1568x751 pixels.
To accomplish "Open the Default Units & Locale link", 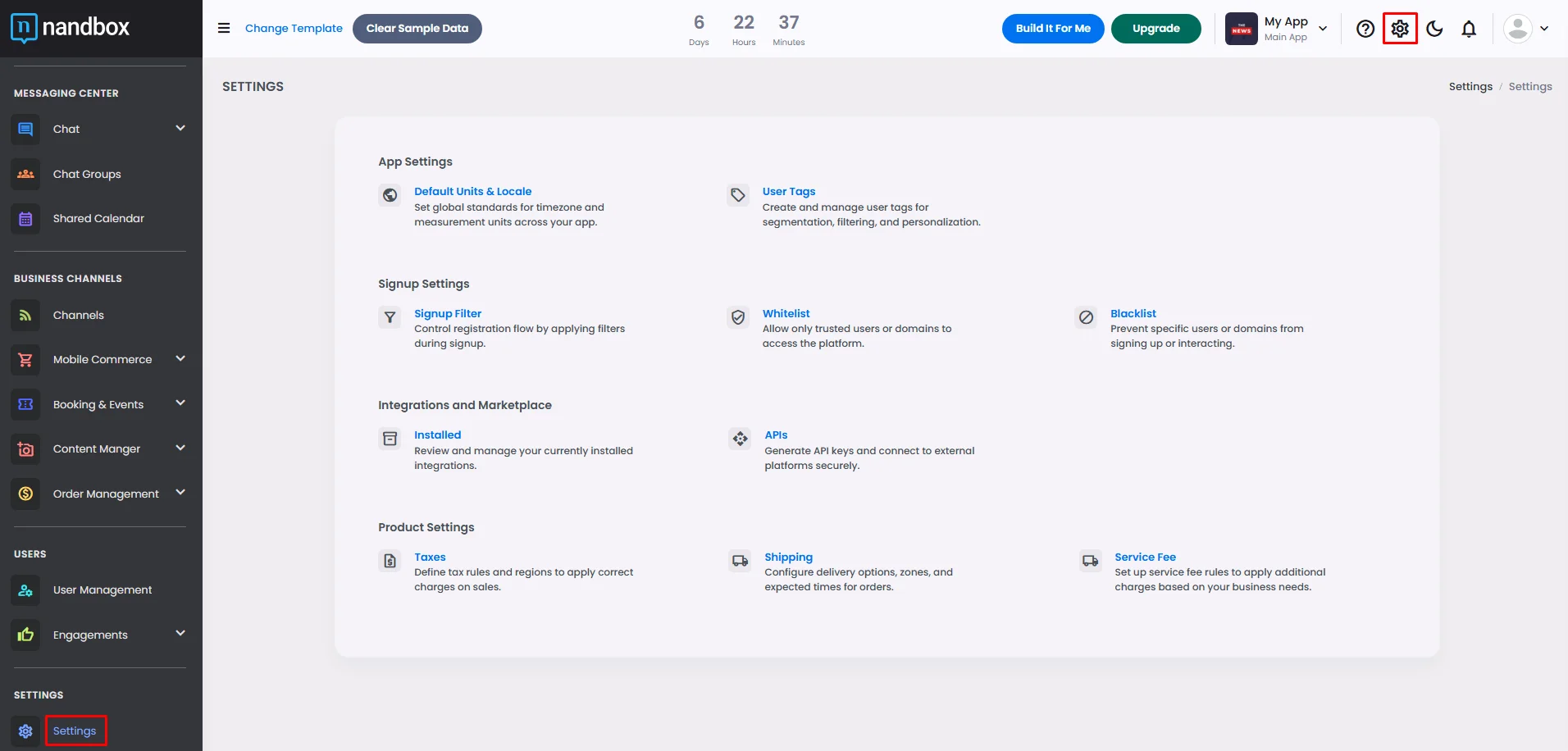I will coord(472,191).
